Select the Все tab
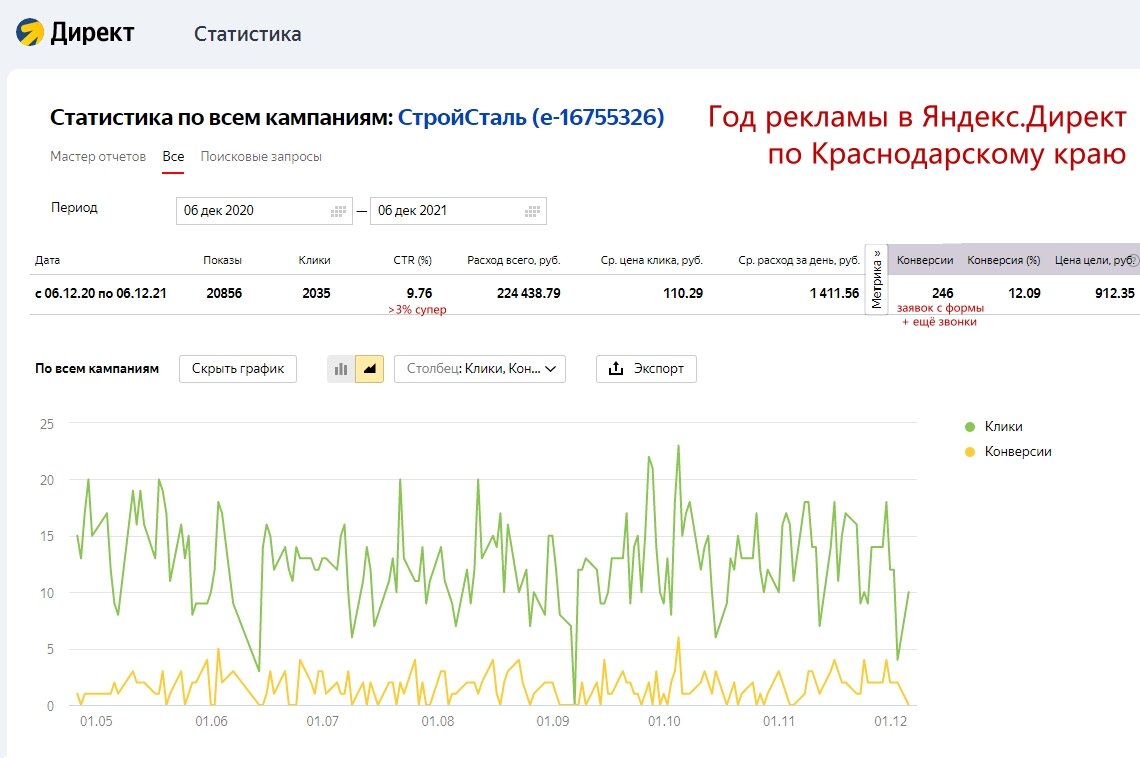Screen dimensions: 1140x758 tap(173, 157)
